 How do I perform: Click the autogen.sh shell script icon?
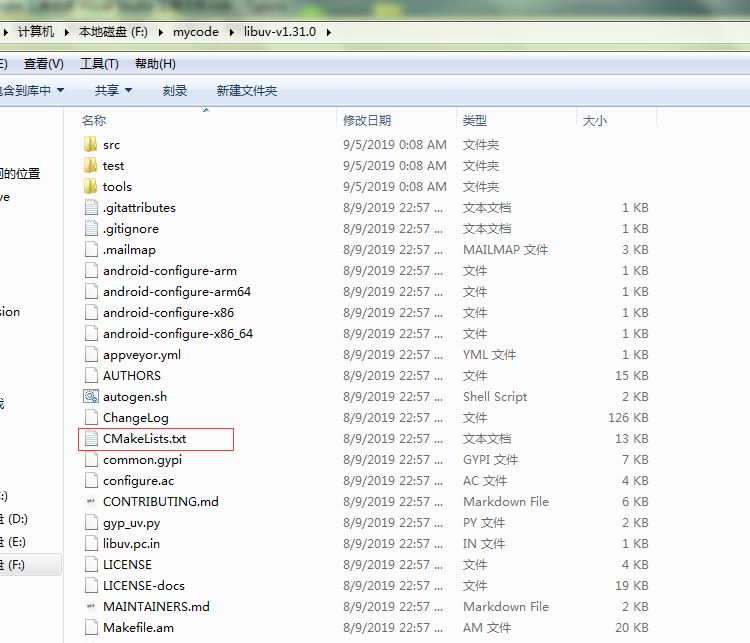(x=90, y=397)
